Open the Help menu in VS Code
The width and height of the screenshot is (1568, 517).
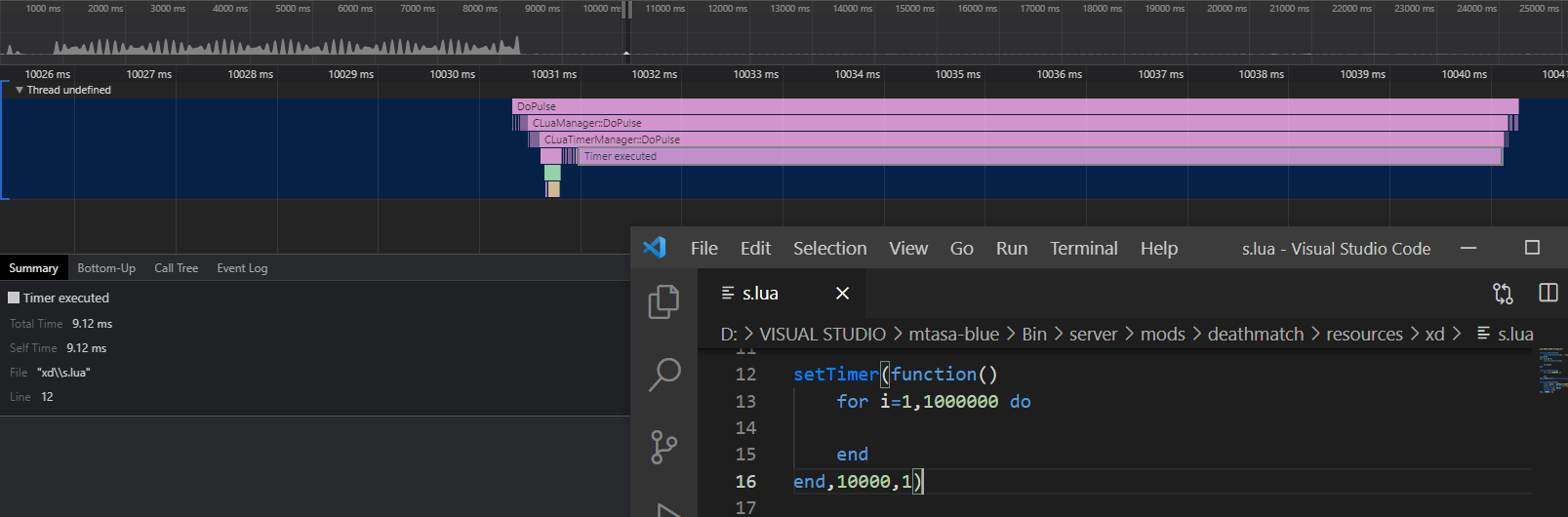tap(1159, 248)
